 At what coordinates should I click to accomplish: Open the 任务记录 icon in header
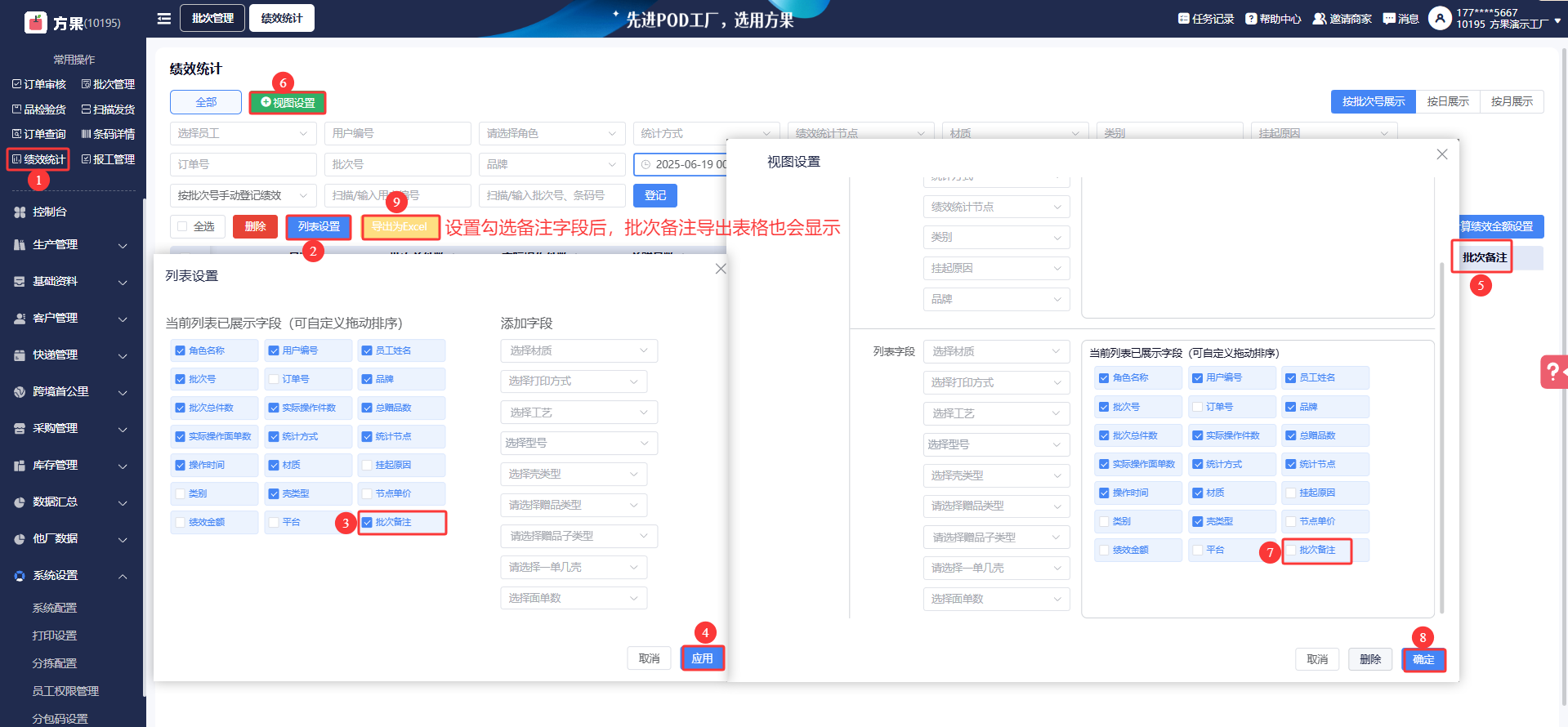point(1183,19)
